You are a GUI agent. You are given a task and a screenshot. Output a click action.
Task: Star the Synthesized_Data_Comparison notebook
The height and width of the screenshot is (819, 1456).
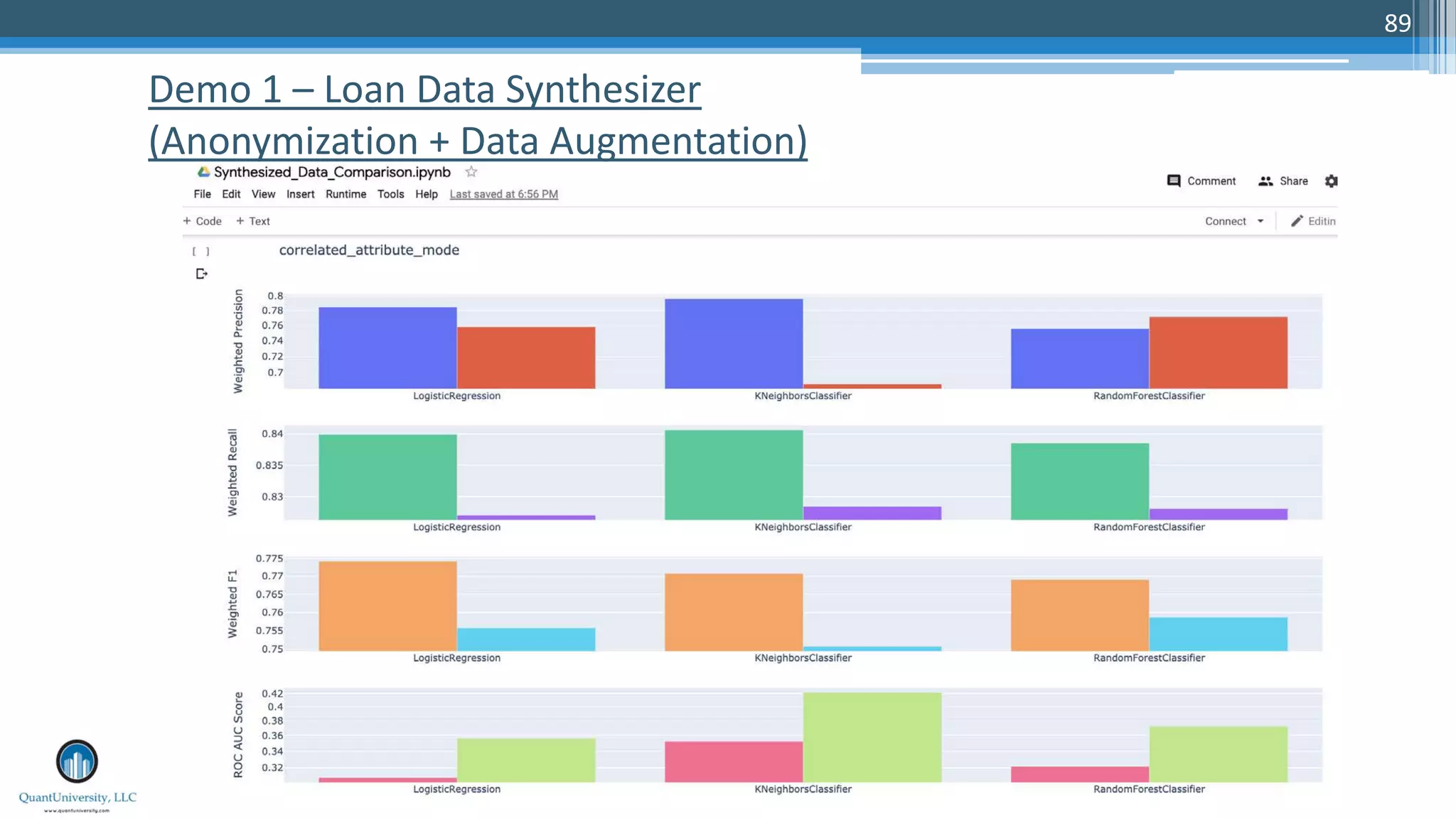tap(471, 172)
